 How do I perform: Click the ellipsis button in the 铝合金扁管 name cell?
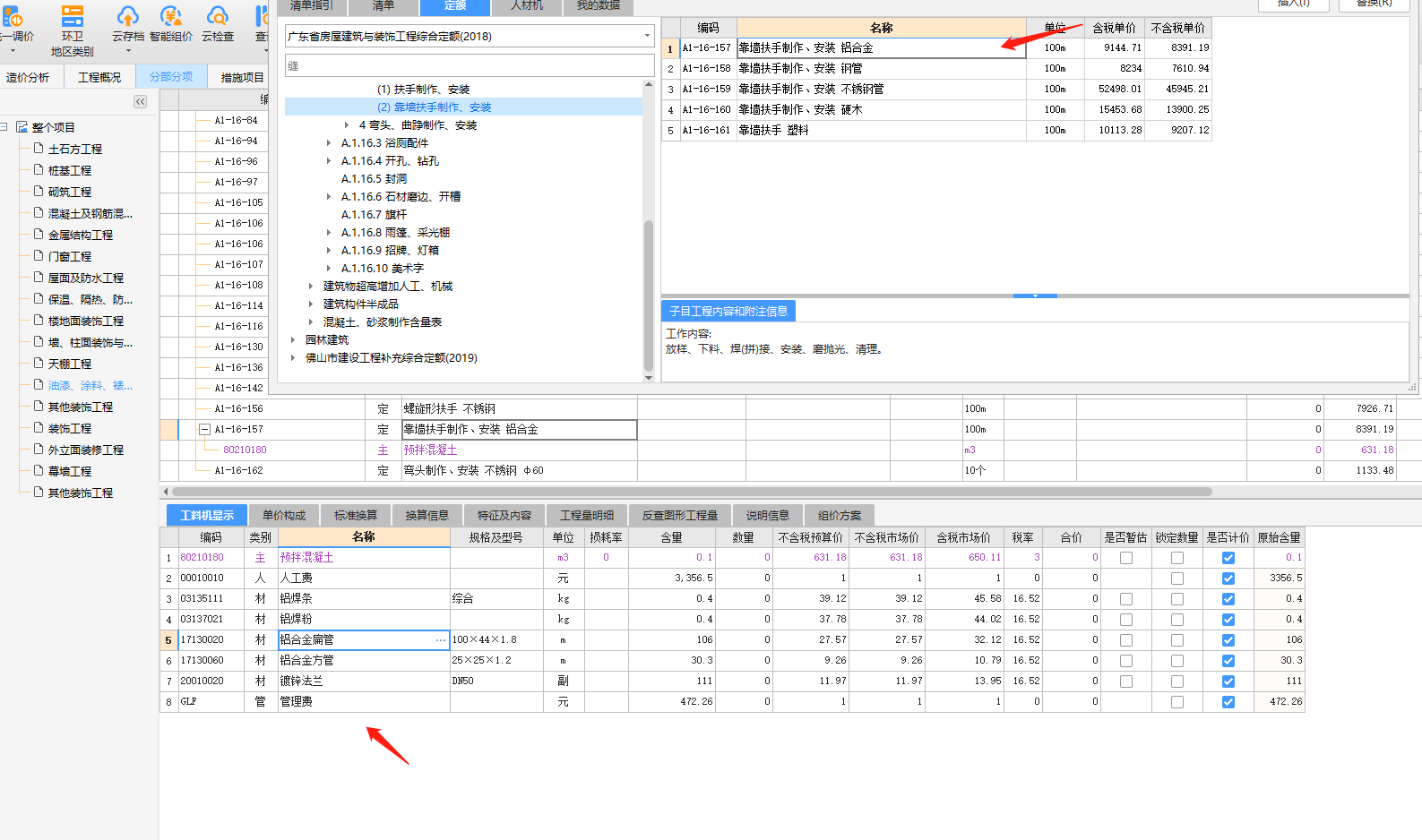(x=441, y=639)
